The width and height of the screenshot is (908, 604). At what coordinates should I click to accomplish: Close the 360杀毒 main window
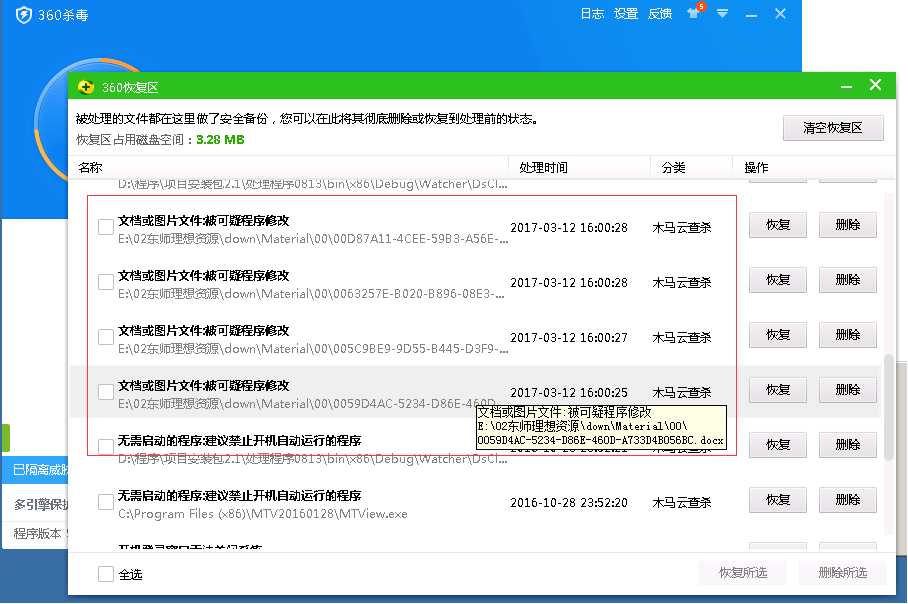pos(781,13)
